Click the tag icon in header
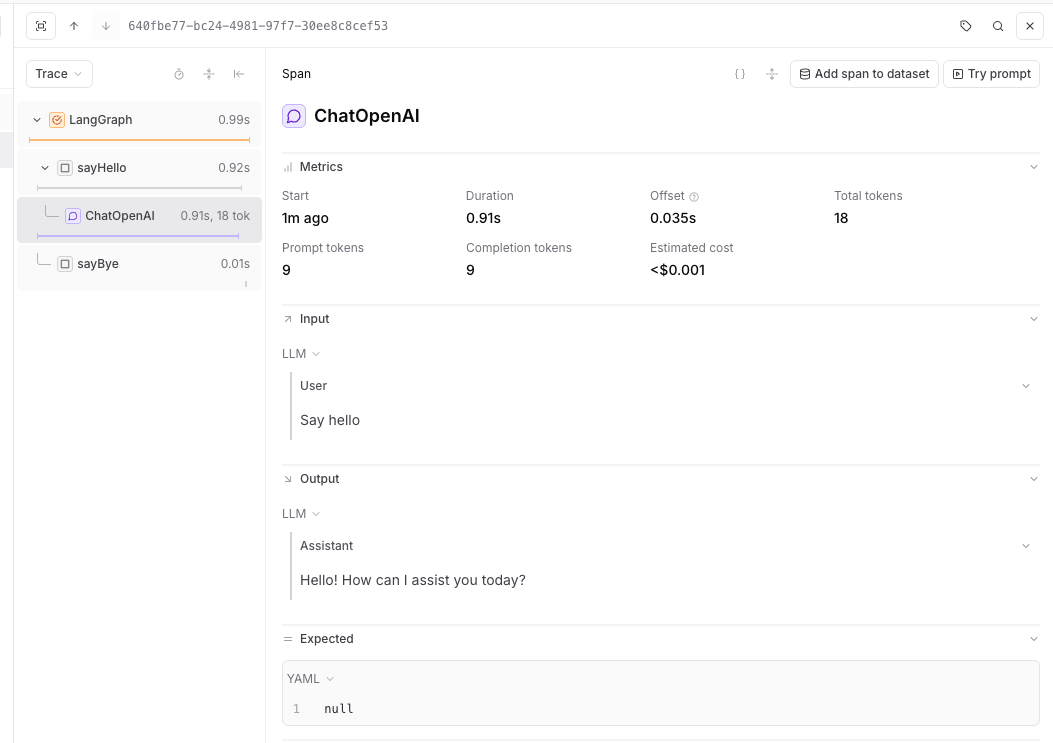 point(966,26)
